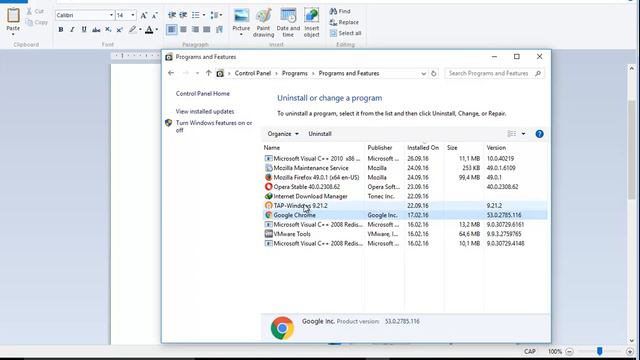Open the view options dropdown arrow

pyautogui.click(x=523, y=134)
